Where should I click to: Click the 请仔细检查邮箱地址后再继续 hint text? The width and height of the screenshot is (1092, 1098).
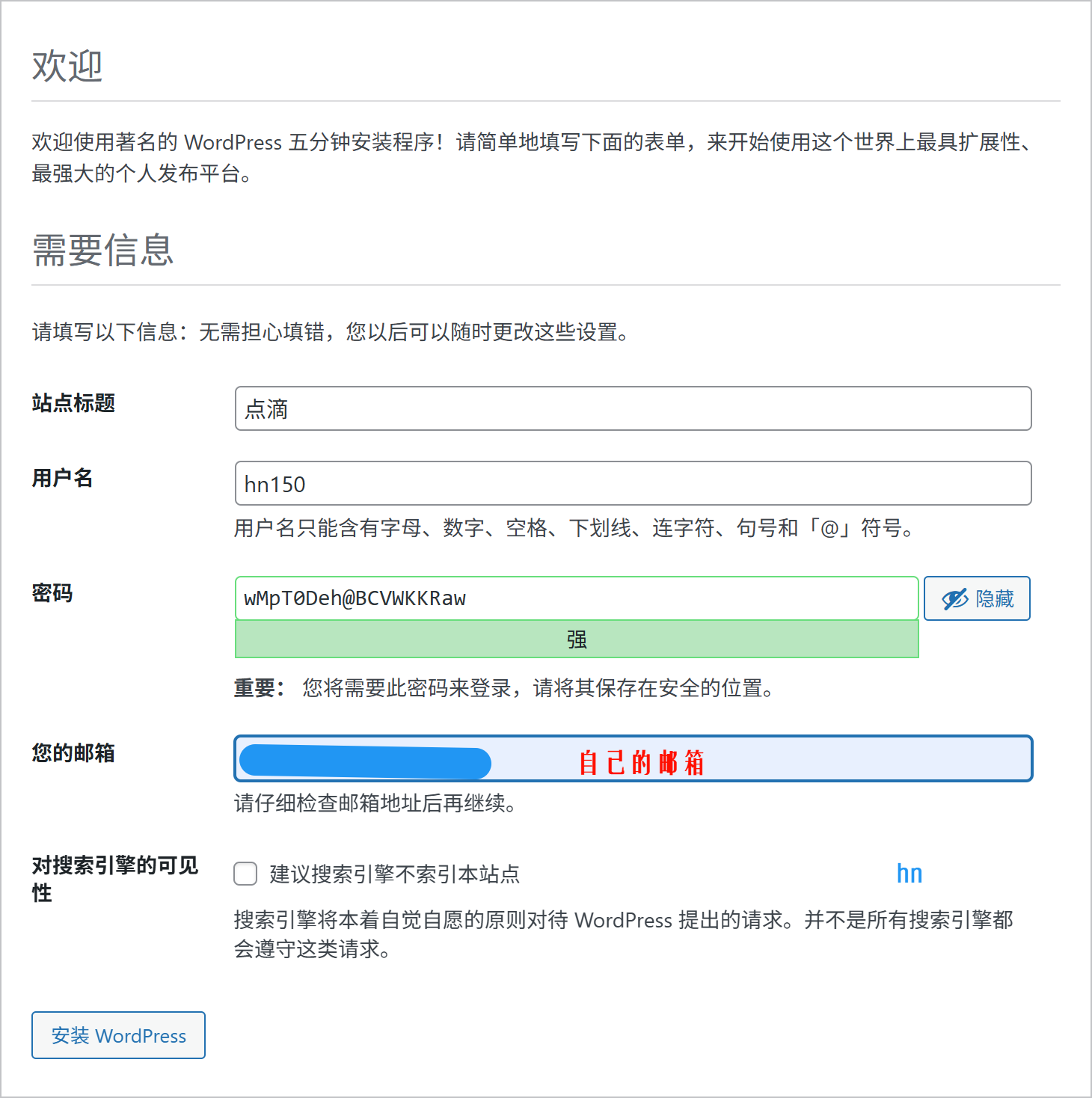[375, 803]
